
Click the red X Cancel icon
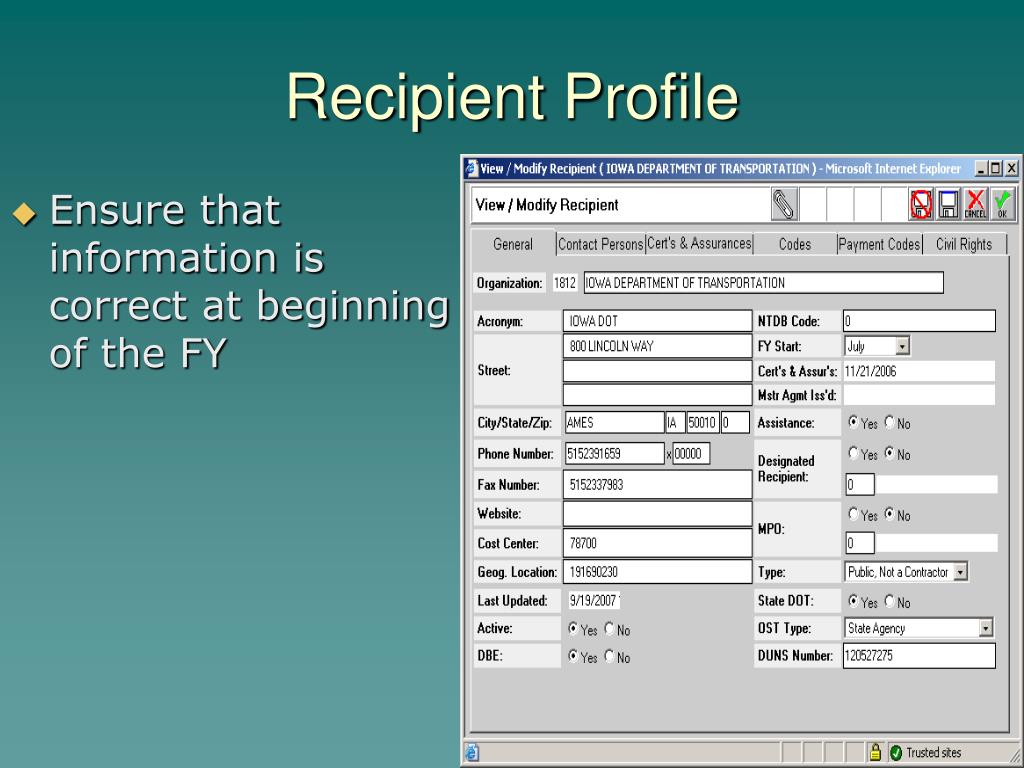coord(976,204)
